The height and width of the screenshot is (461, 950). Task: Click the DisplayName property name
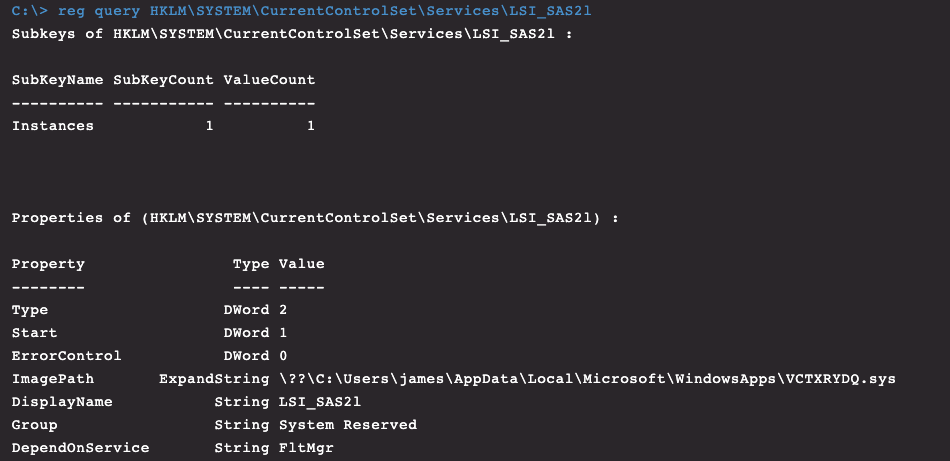pyautogui.click(x=62, y=402)
